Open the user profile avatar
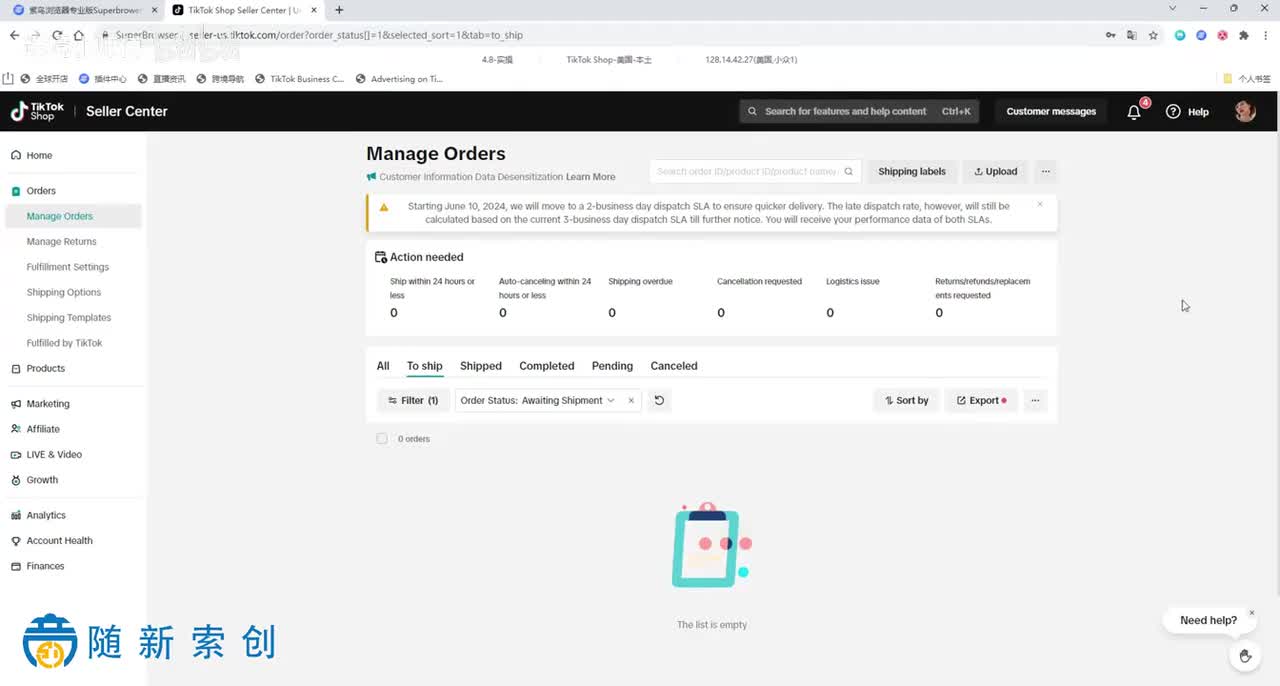Viewport: 1280px width, 686px height. [1245, 111]
